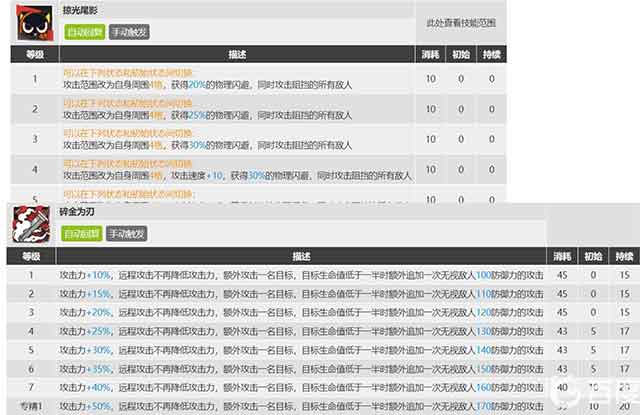Click level number 6 in the 碎金为刃 table
This screenshot has width=640, height=415.
pyautogui.click(x=31, y=368)
